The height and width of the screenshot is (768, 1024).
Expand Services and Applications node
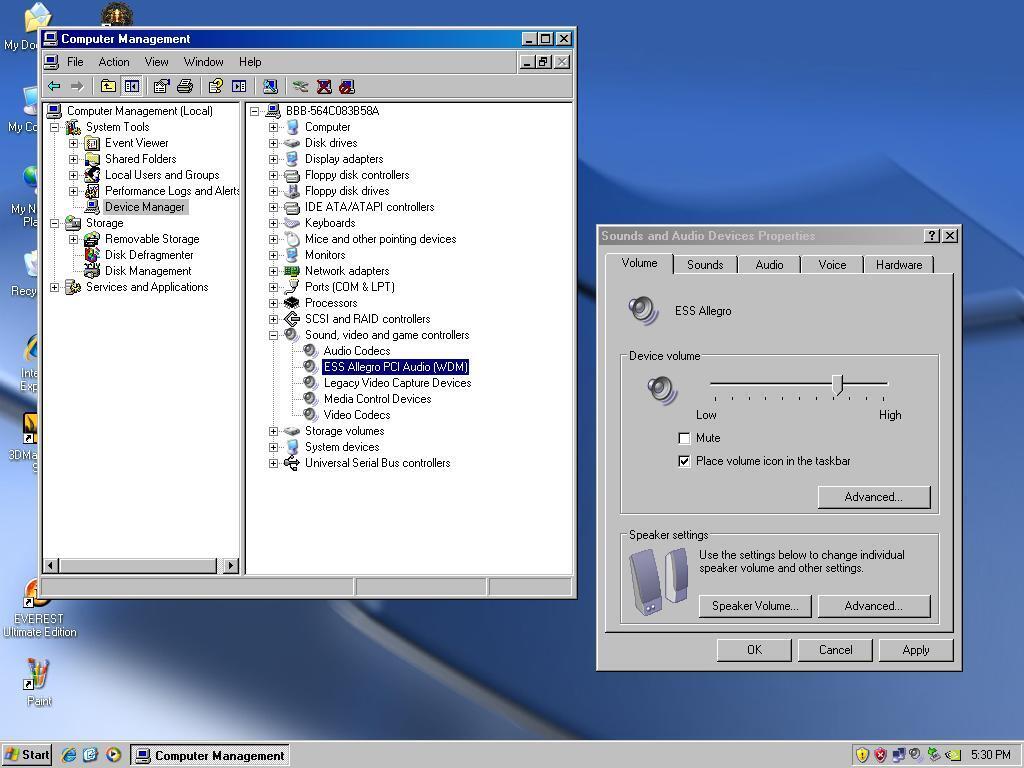pos(54,287)
